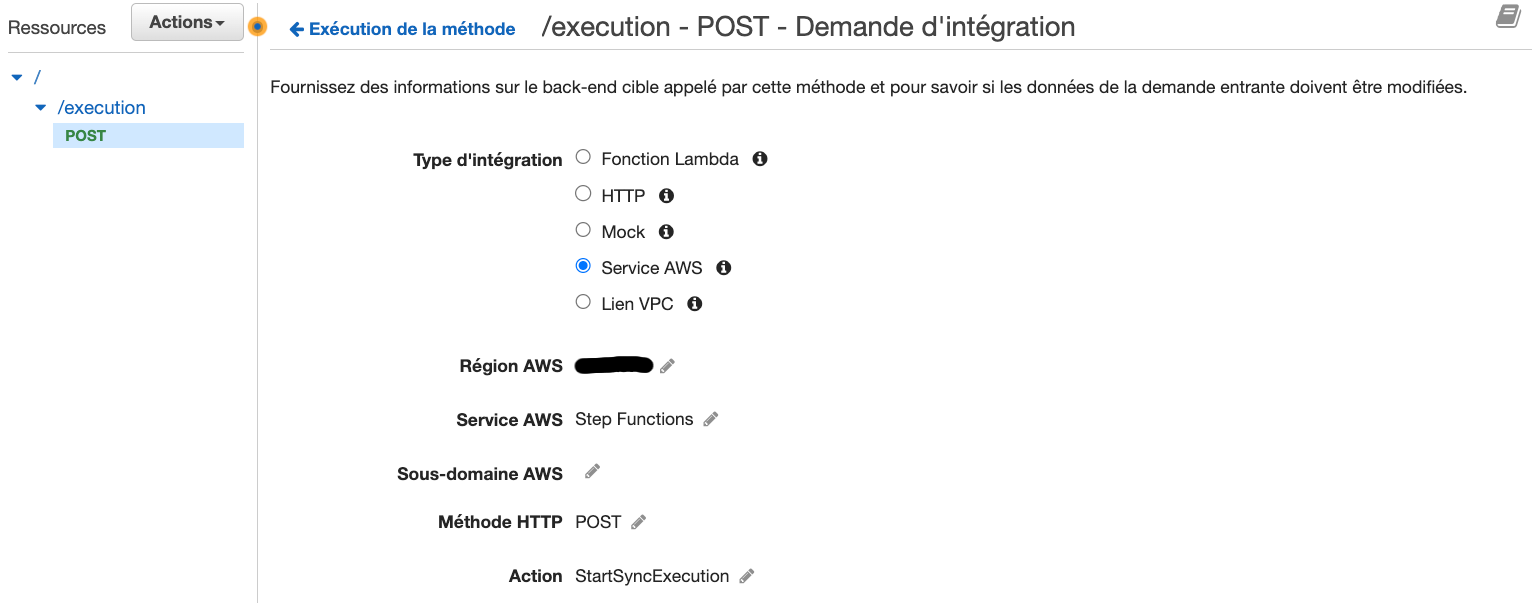This screenshot has height=603, width=1532.
Task: Edit the Région AWS value with pencil icon
Action: tap(667, 367)
